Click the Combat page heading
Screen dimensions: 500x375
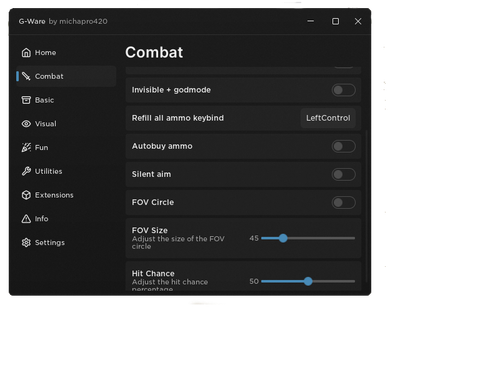click(x=154, y=52)
